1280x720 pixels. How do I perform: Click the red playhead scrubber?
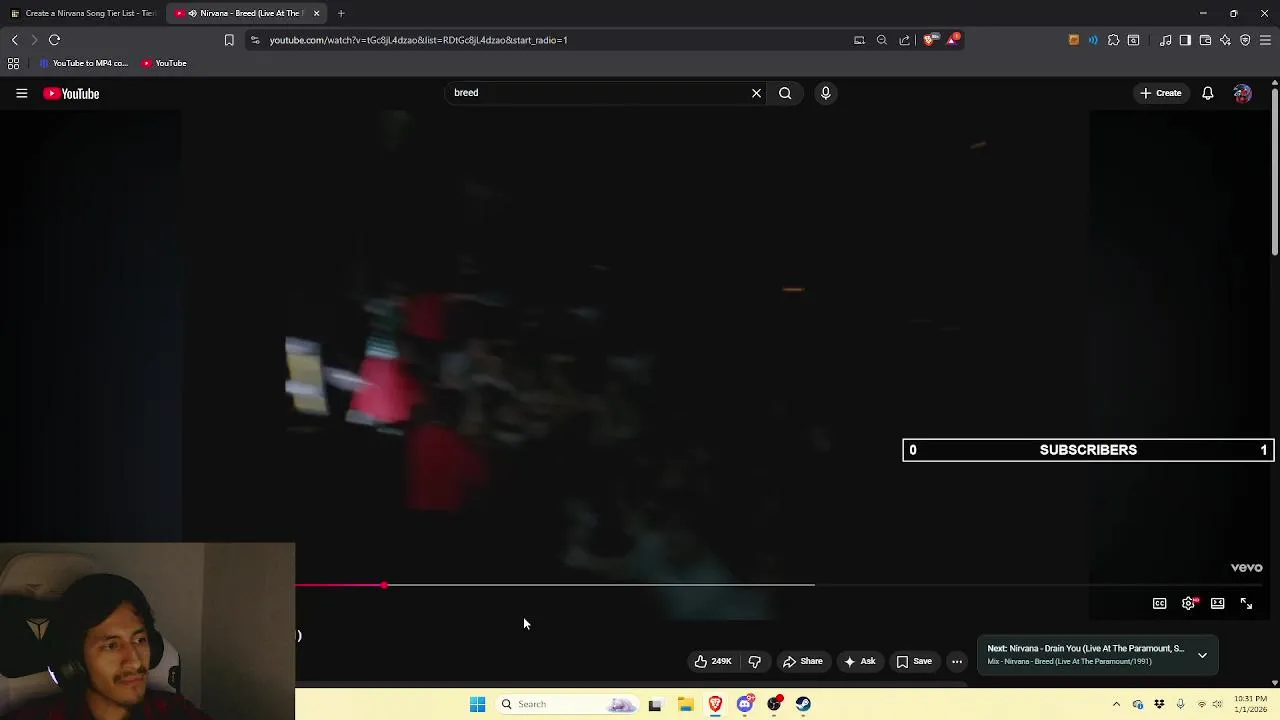point(384,585)
